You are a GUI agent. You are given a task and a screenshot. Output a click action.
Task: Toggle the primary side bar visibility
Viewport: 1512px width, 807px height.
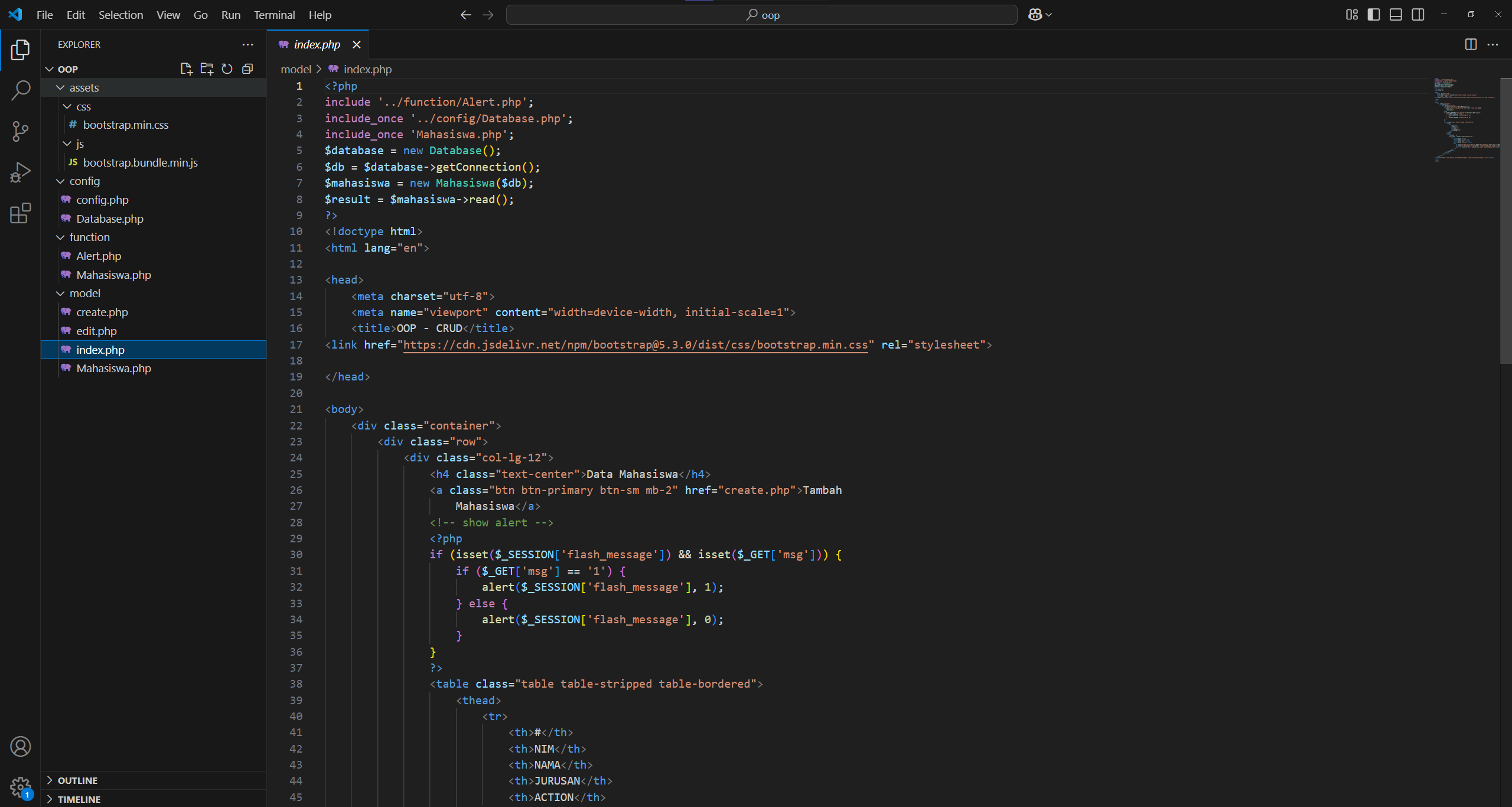pyautogui.click(x=1374, y=15)
